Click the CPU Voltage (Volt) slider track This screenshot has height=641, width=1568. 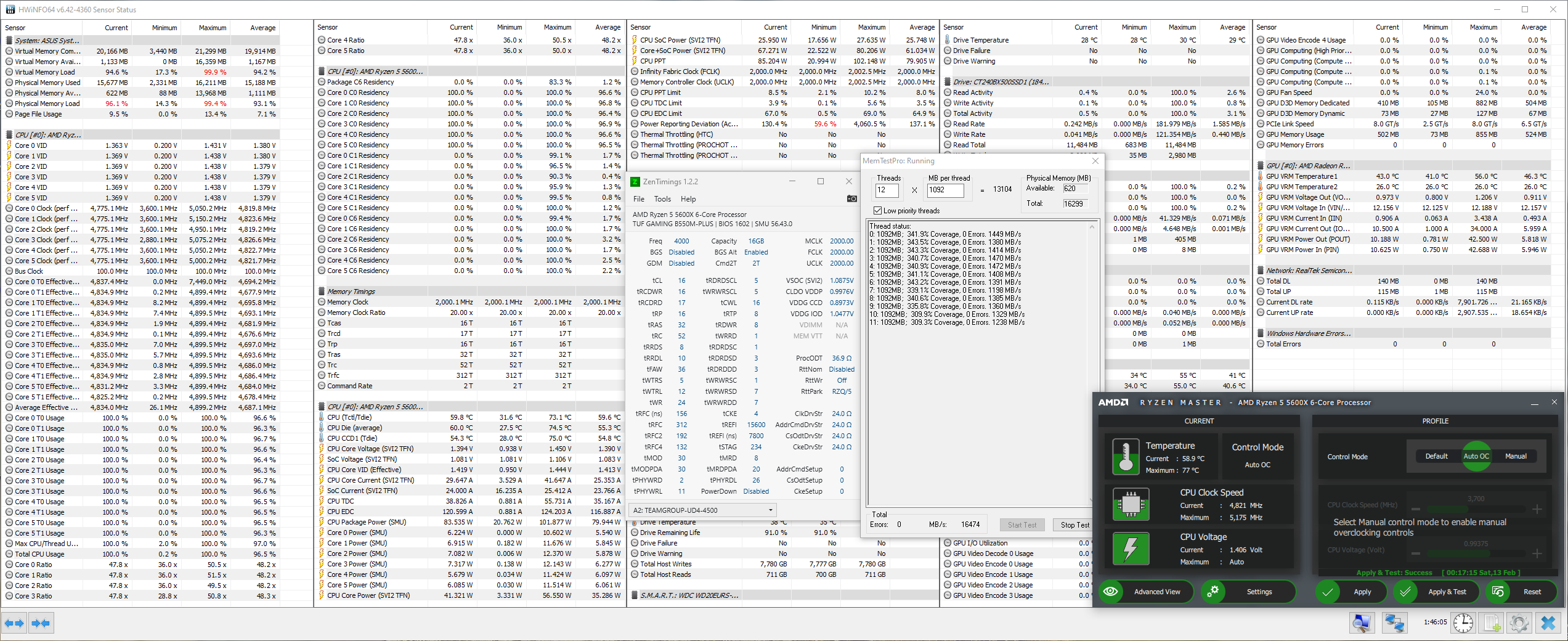pos(1476,553)
